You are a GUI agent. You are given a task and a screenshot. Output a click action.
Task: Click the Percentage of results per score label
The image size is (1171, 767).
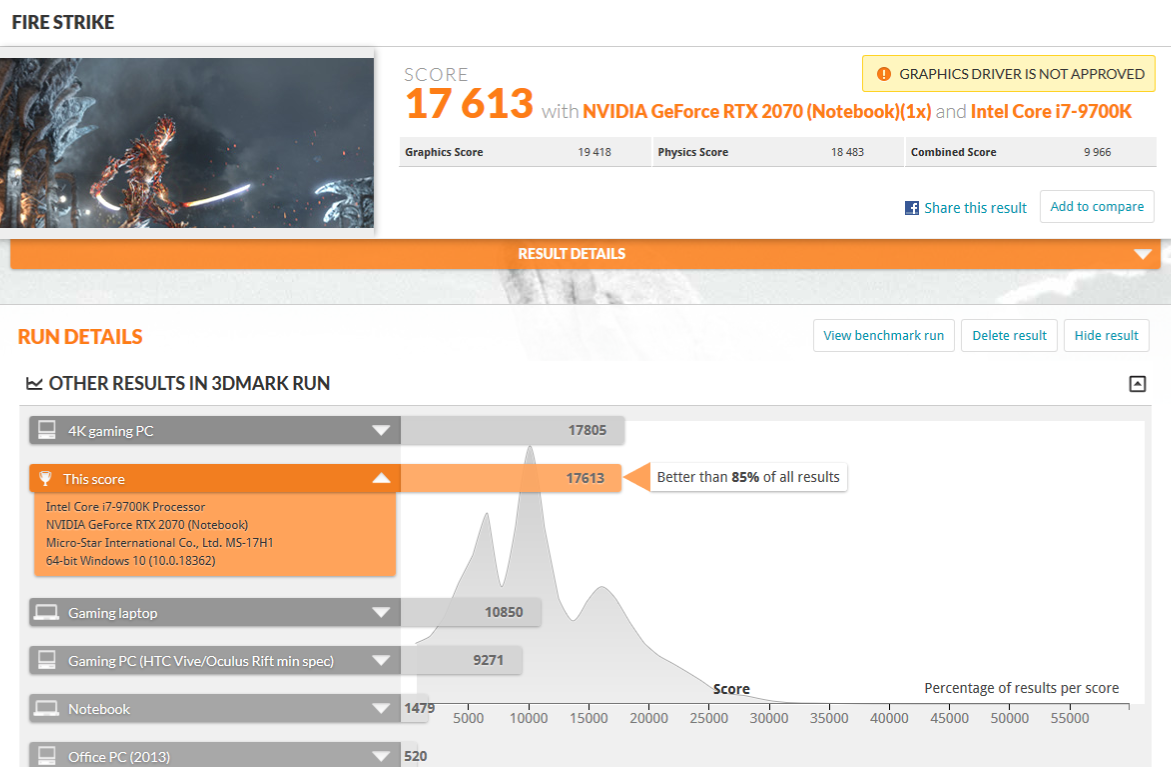coord(1021,688)
